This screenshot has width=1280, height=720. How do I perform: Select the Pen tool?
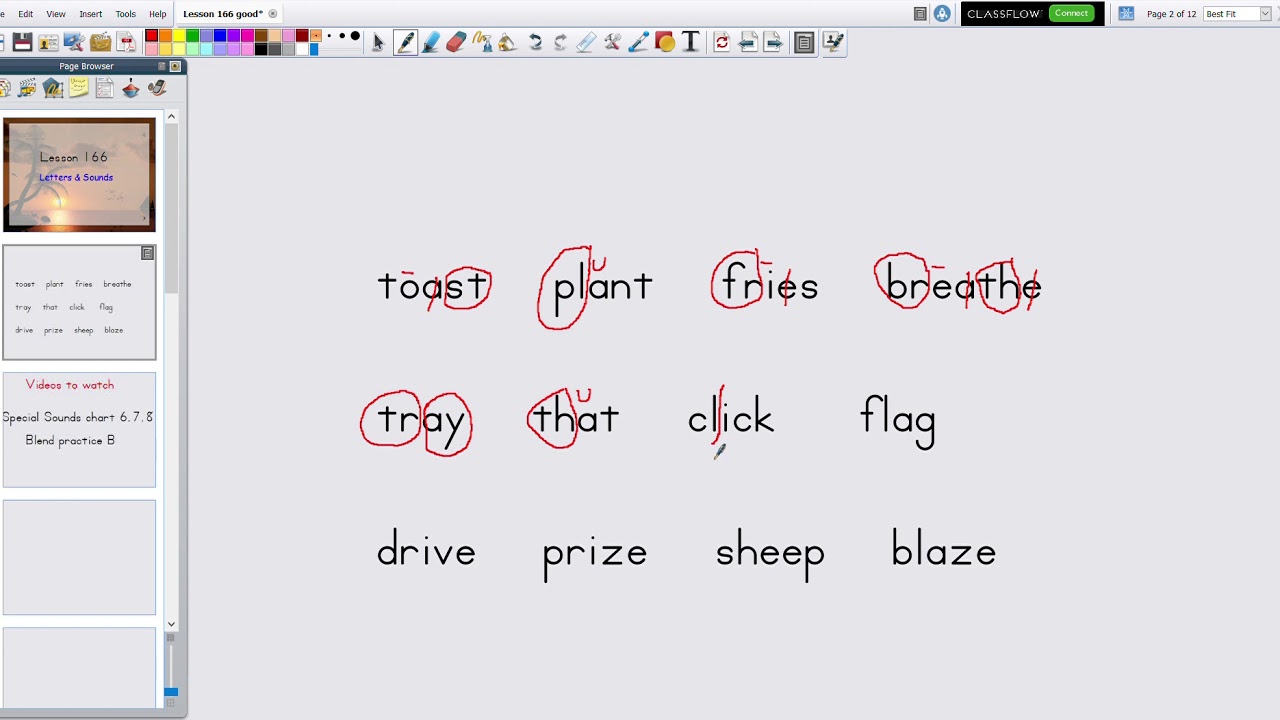[405, 42]
